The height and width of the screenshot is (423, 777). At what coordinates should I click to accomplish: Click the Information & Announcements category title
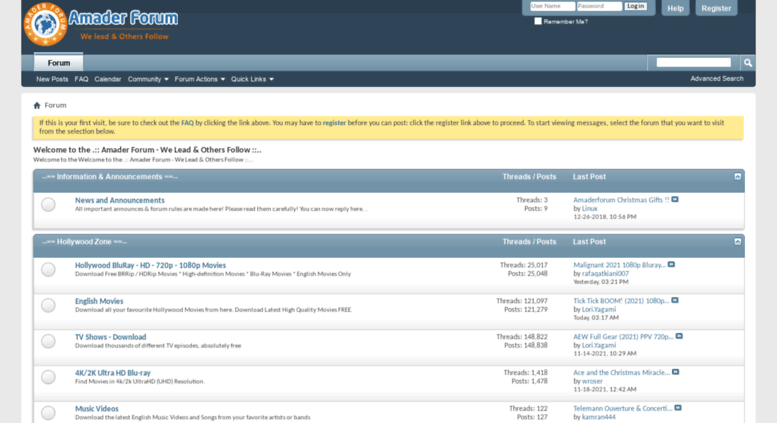110,177
